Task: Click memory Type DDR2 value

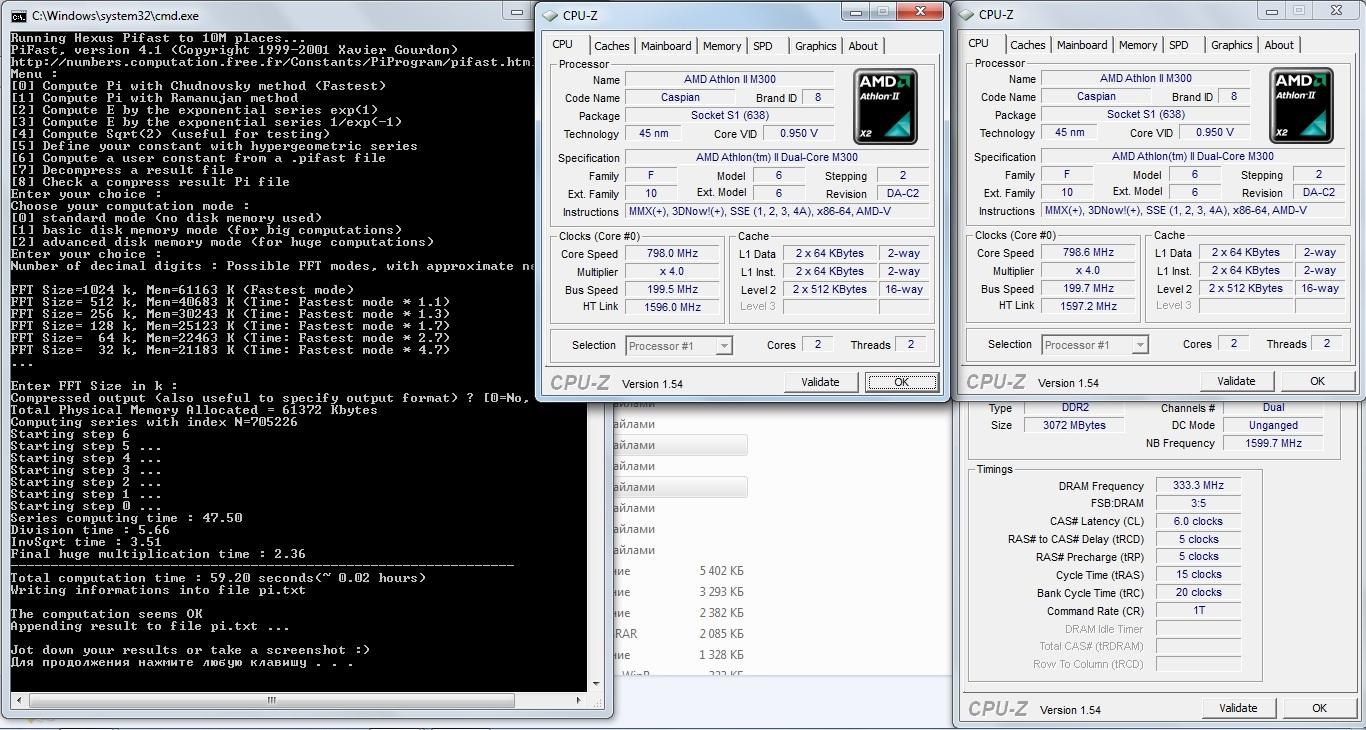Action: pyautogui.click(x=1075, y=408)
